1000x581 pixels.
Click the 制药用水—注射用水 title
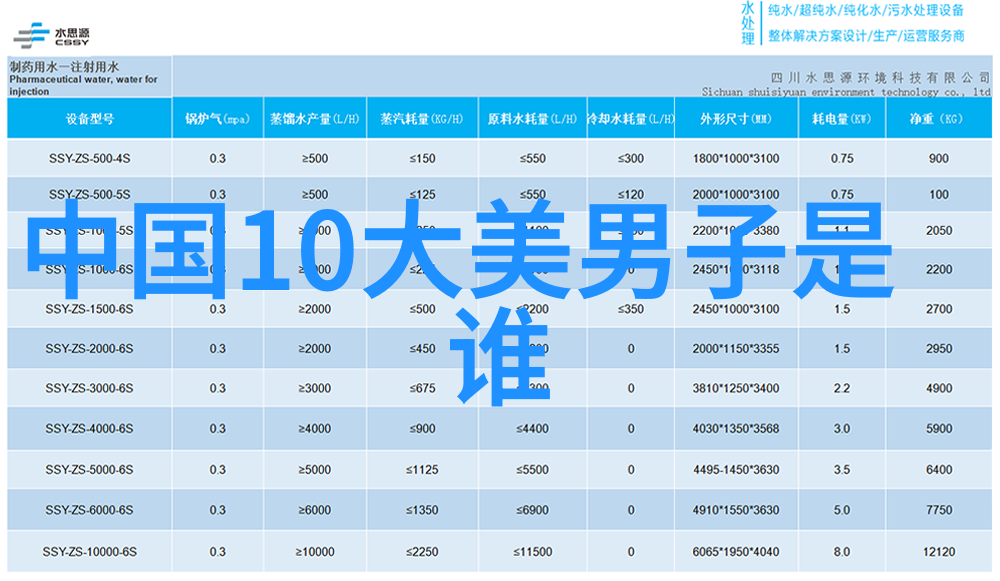pos(64,67)
